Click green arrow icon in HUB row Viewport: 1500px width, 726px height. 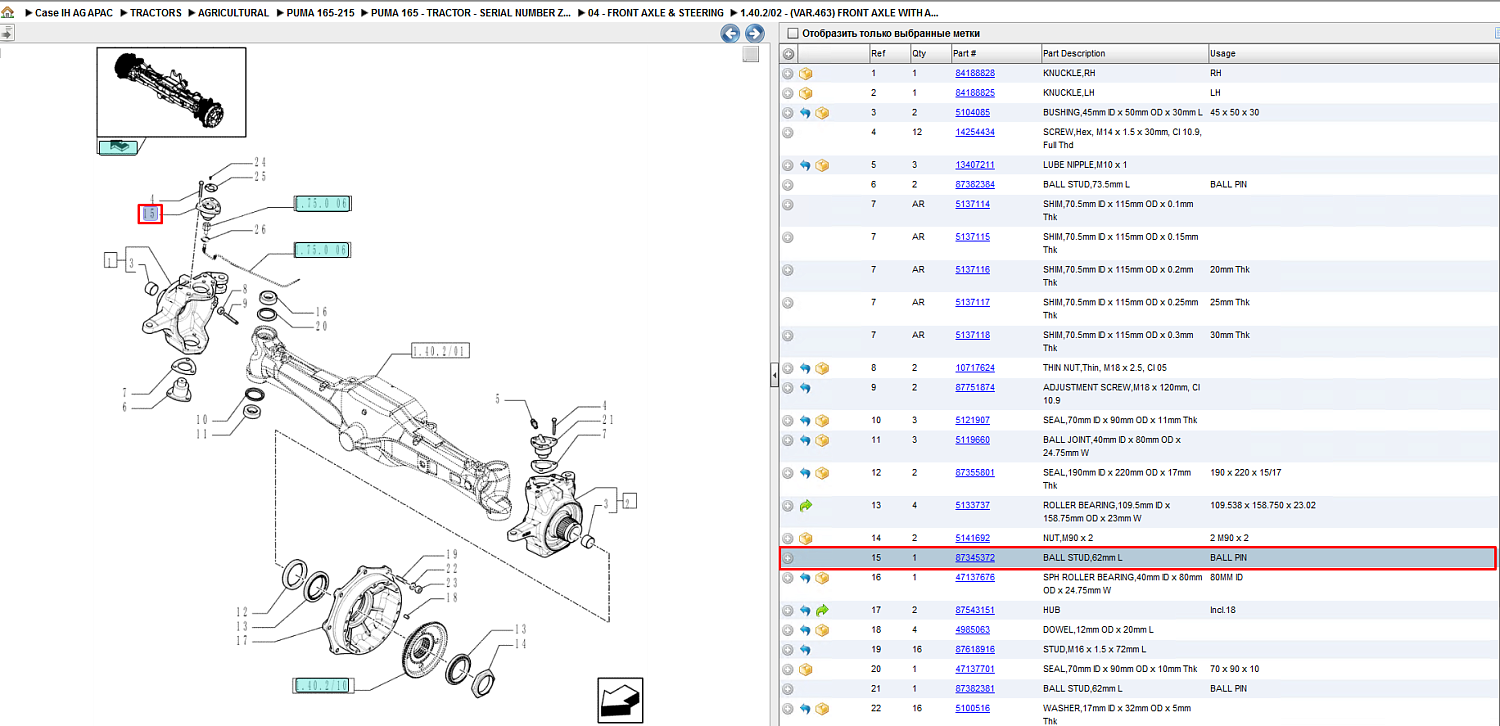[822, 610]
